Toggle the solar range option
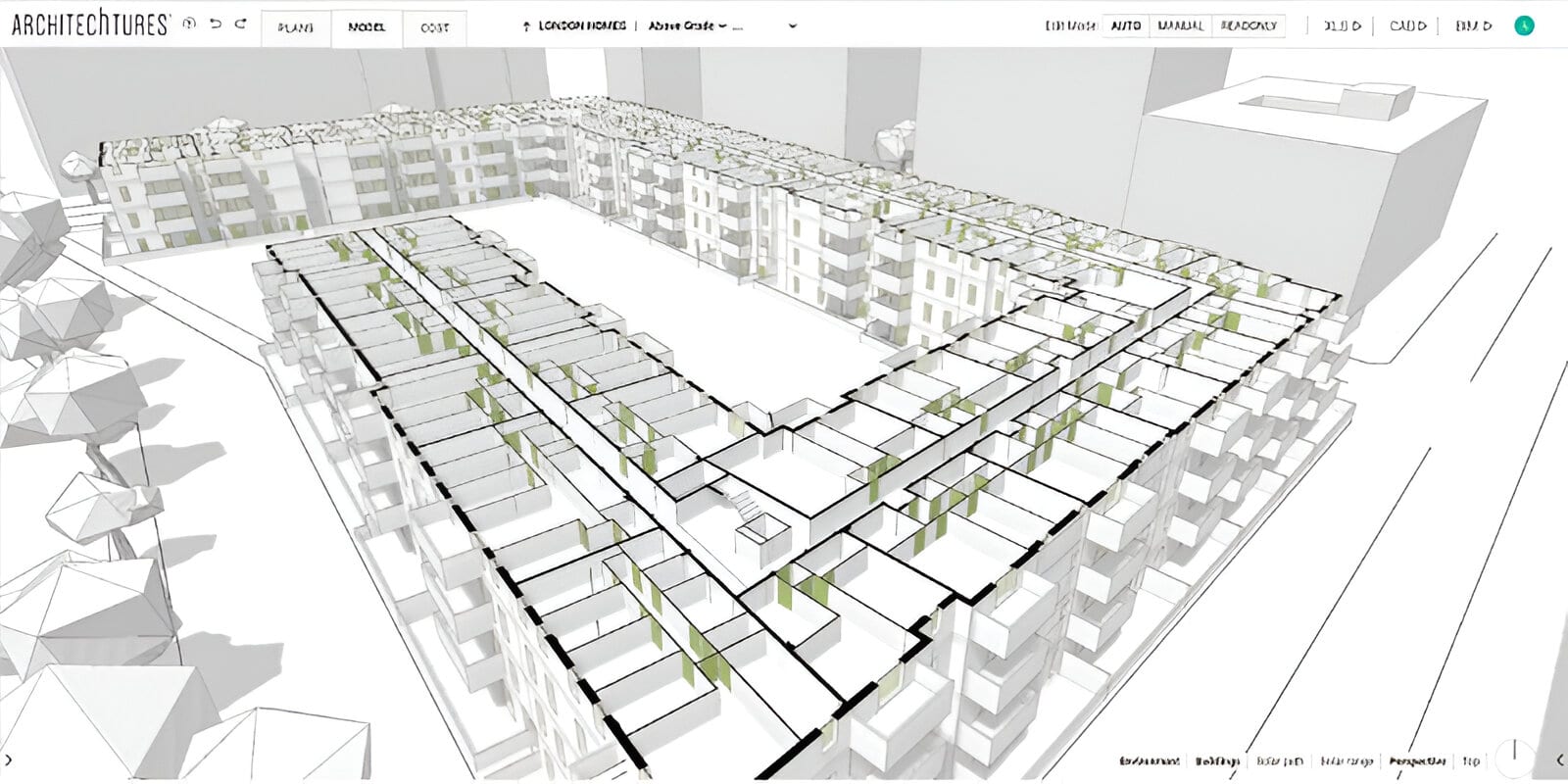 tap(1346, 760)
